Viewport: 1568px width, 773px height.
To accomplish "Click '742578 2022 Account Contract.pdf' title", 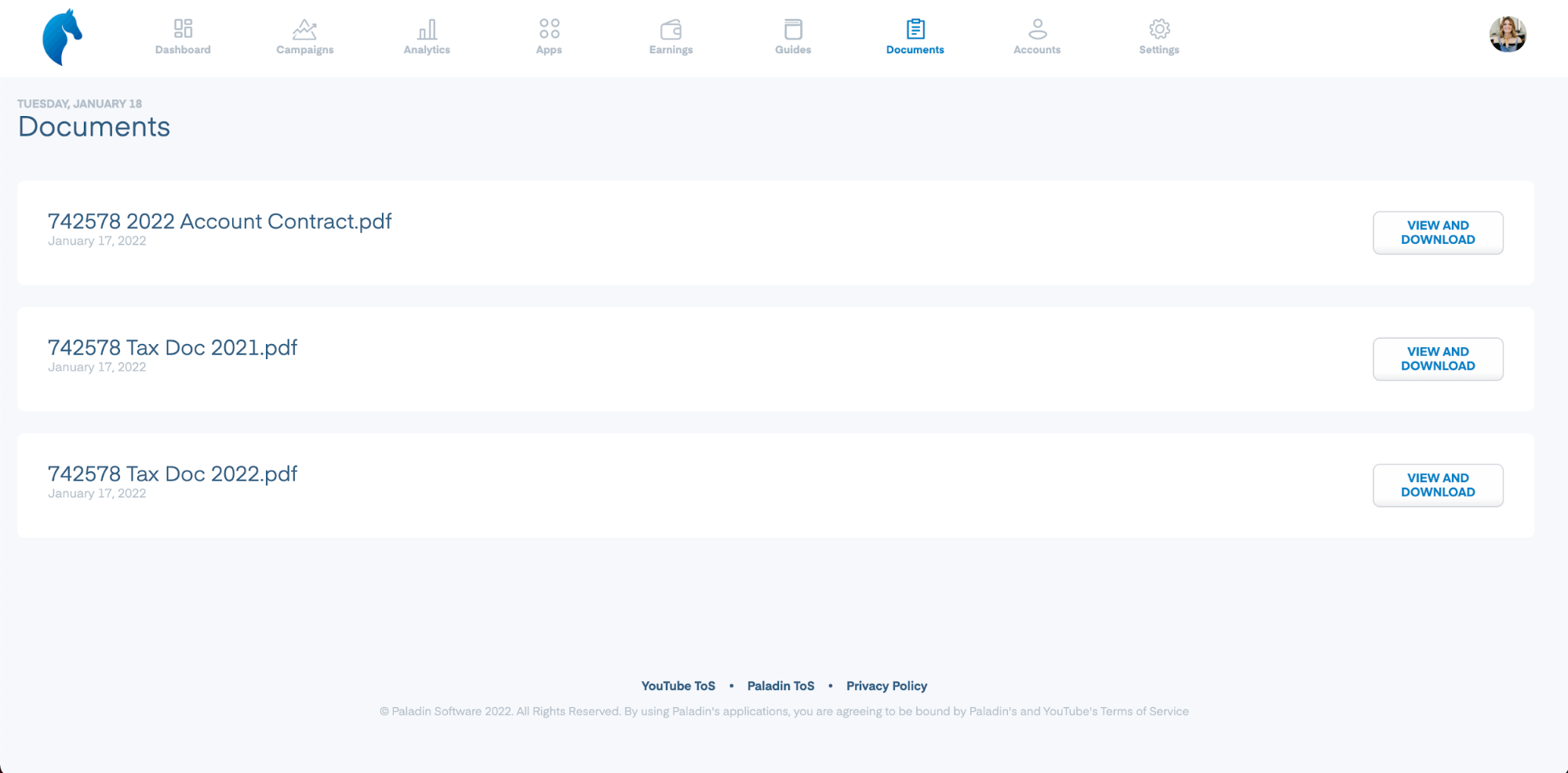I will point(220,221).
